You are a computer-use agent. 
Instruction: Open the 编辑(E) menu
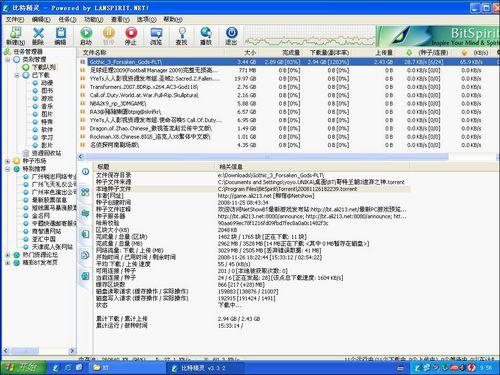click(x=41, y=19)
